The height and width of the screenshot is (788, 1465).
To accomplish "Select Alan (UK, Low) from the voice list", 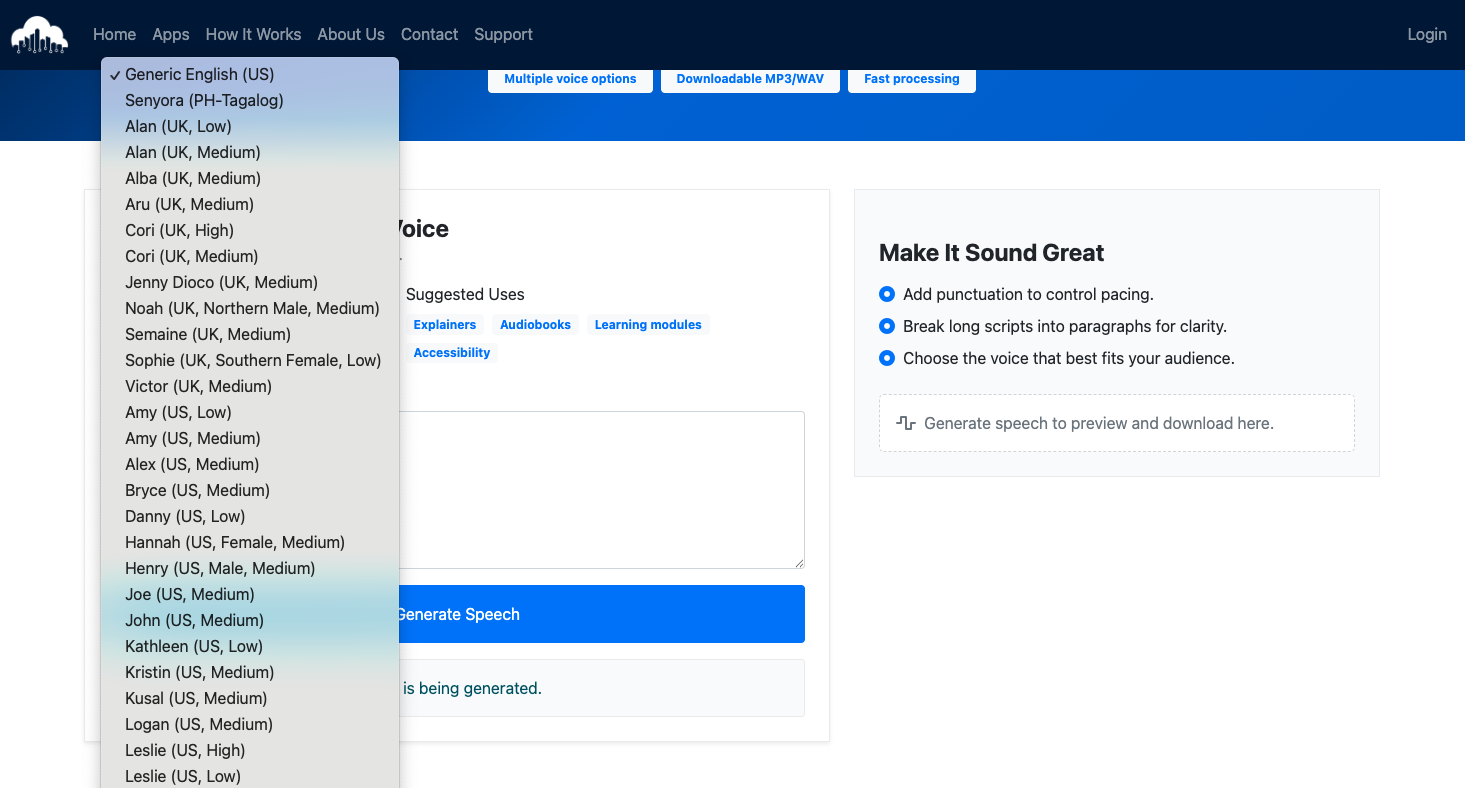I will (178, 126).
